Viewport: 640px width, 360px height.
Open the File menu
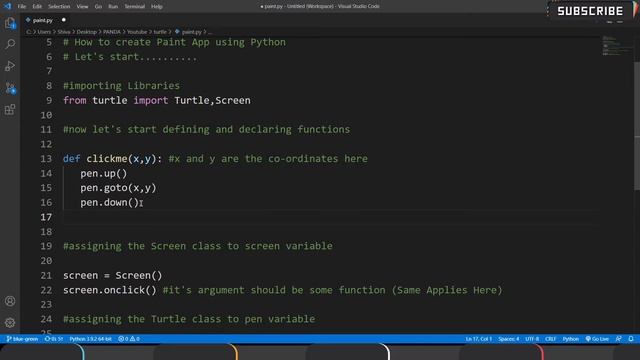click(22, 7)
